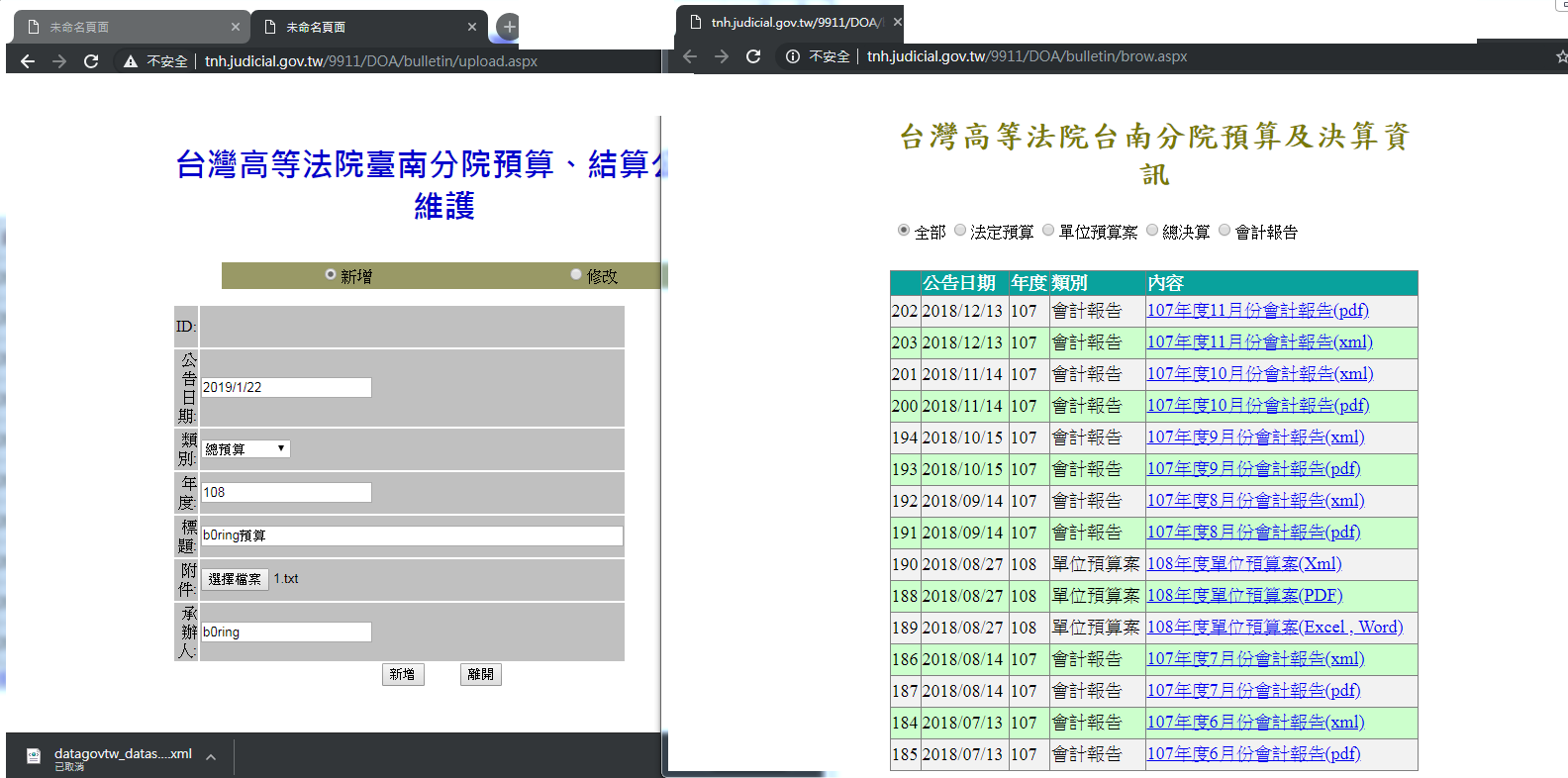Select the 新增 radio button

331,274
